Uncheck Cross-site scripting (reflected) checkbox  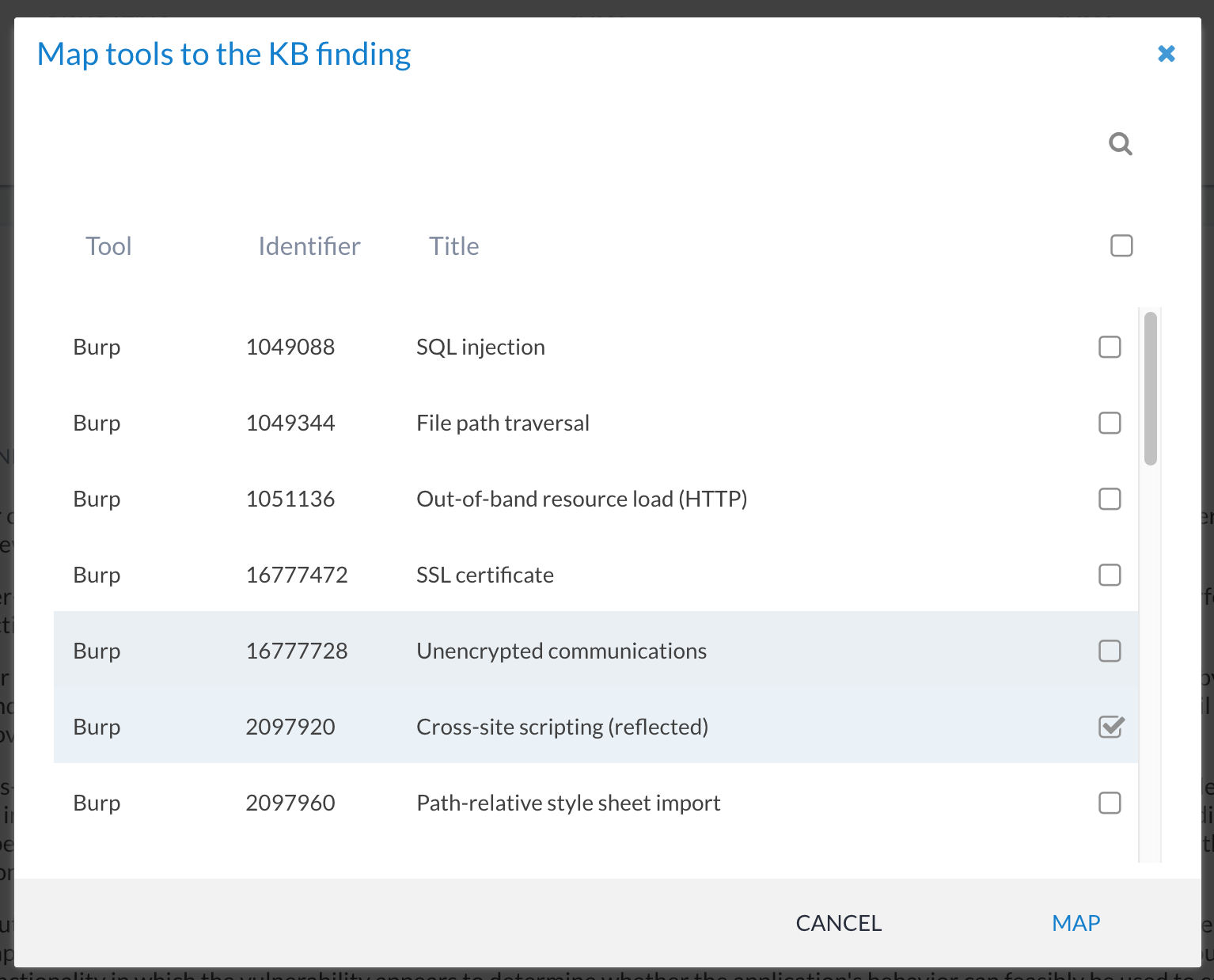pos(1110,727)
